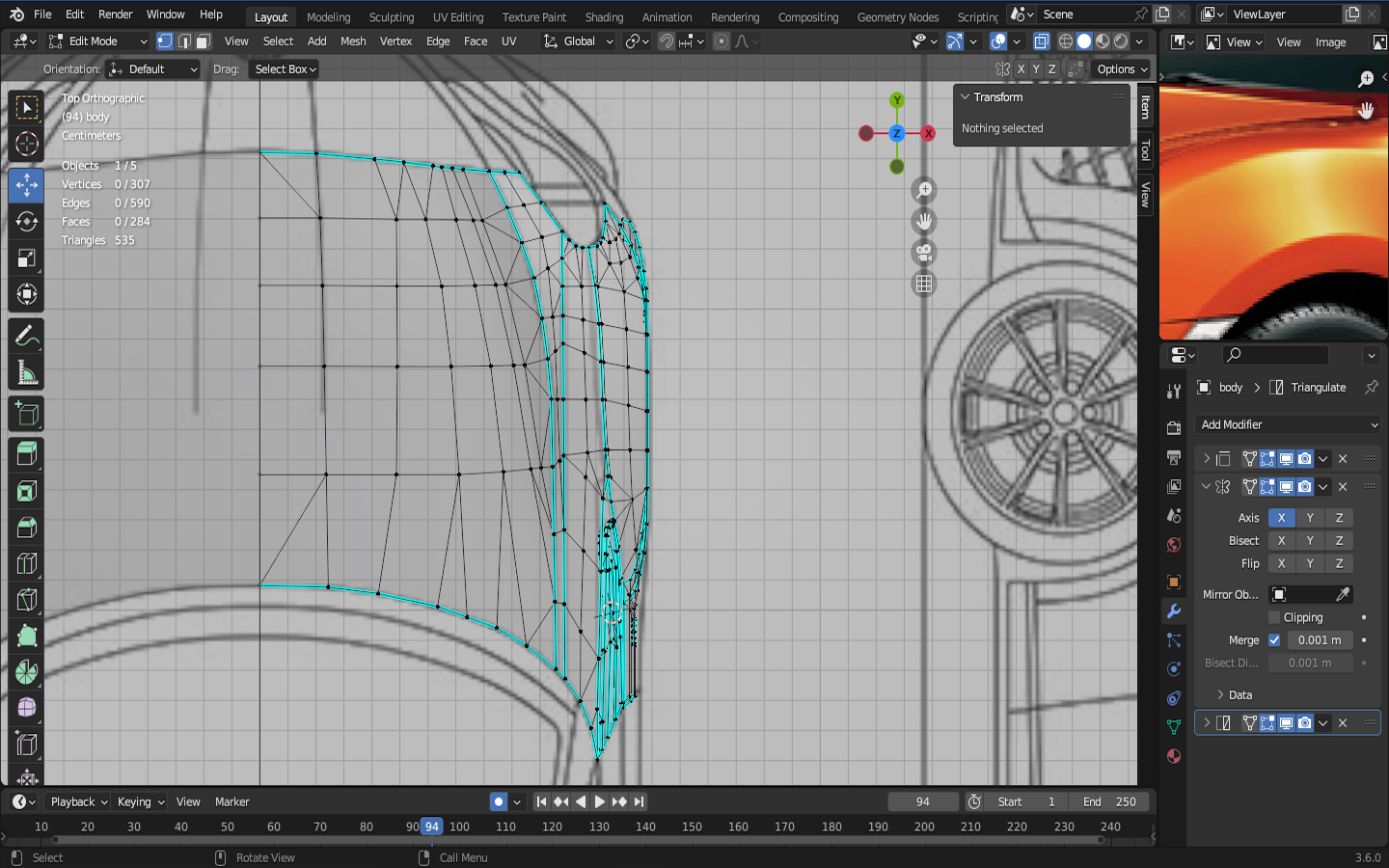
Task: Toggle Bisect X axis button
Action: [x=1281, y=541]
